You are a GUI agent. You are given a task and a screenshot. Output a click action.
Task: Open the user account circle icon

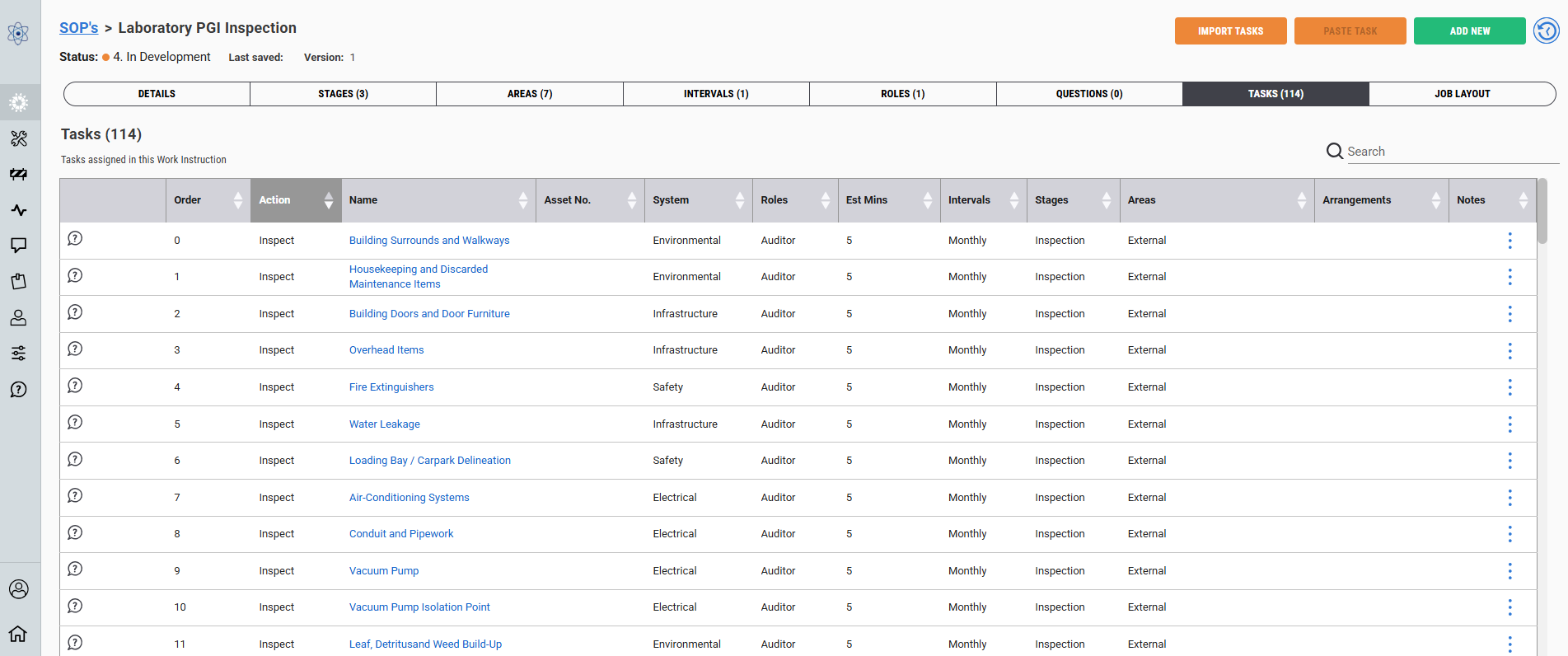pos(18,589)
